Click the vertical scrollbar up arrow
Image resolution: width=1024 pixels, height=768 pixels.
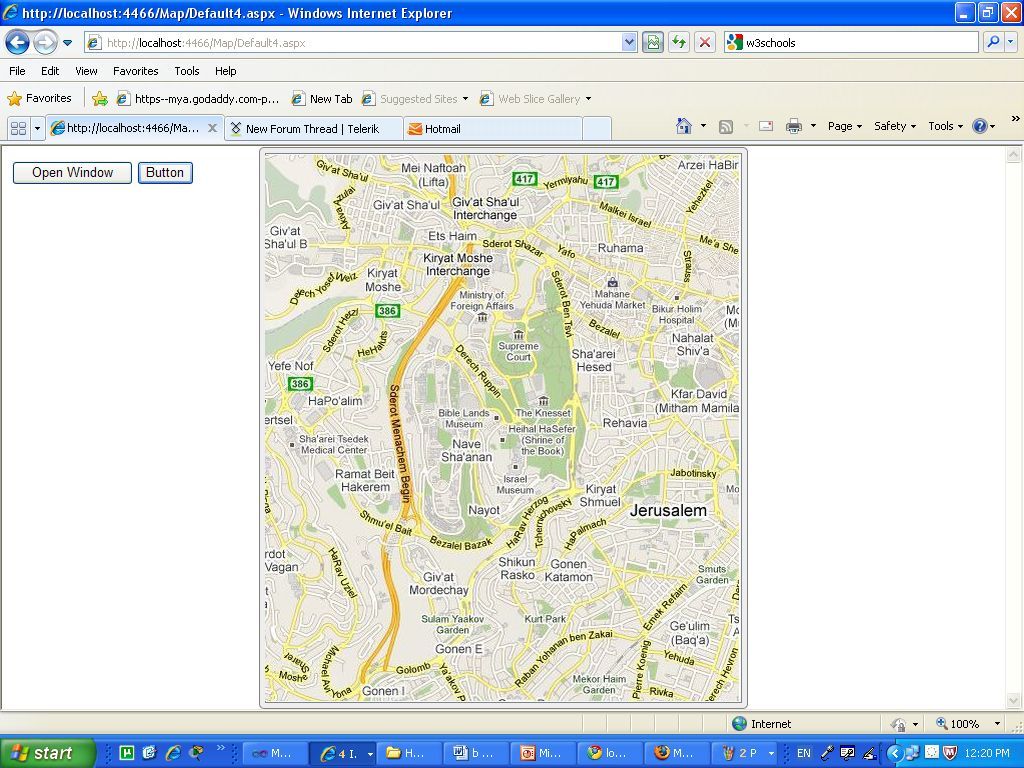pos(1014,155)
